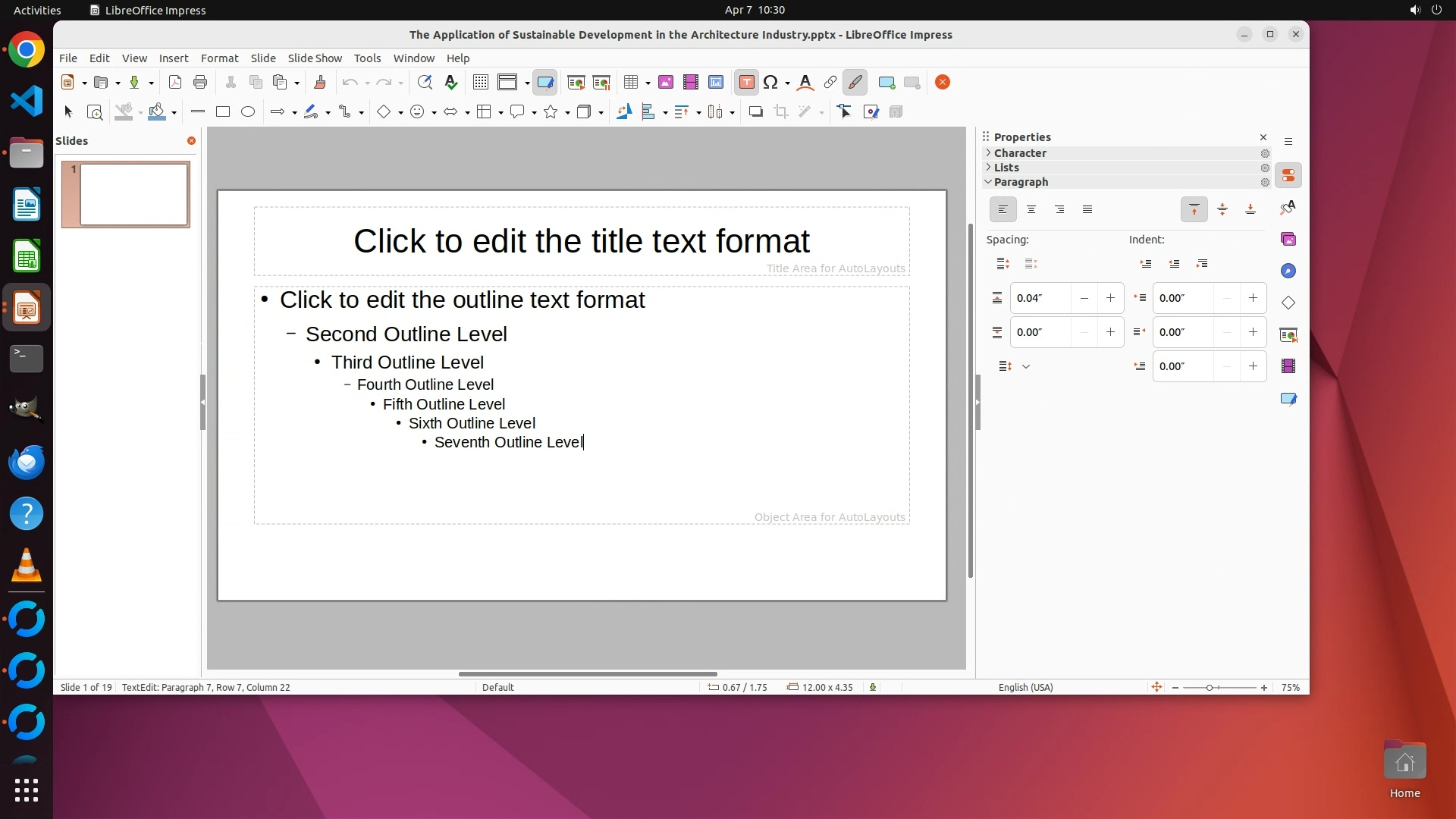
Task: Select the Rectangle shape tool
Action: pos(223,112)
